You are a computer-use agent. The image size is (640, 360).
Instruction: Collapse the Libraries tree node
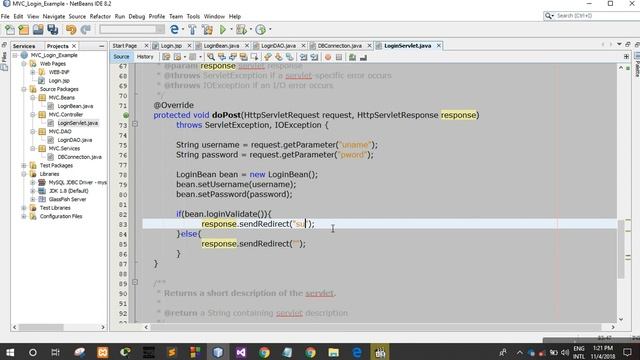click(x=24, y=174)
